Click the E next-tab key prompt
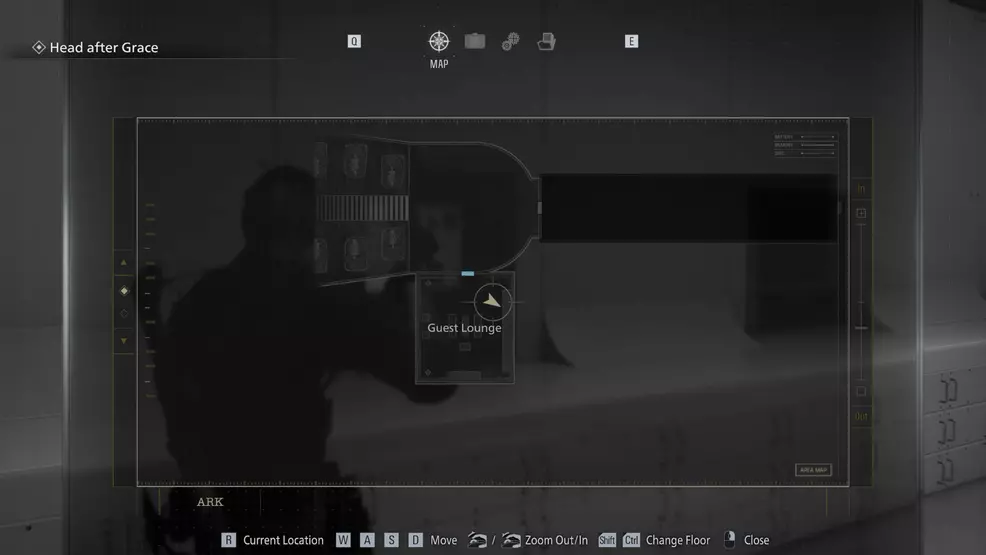The image size is (986, 555). (631, 41)
